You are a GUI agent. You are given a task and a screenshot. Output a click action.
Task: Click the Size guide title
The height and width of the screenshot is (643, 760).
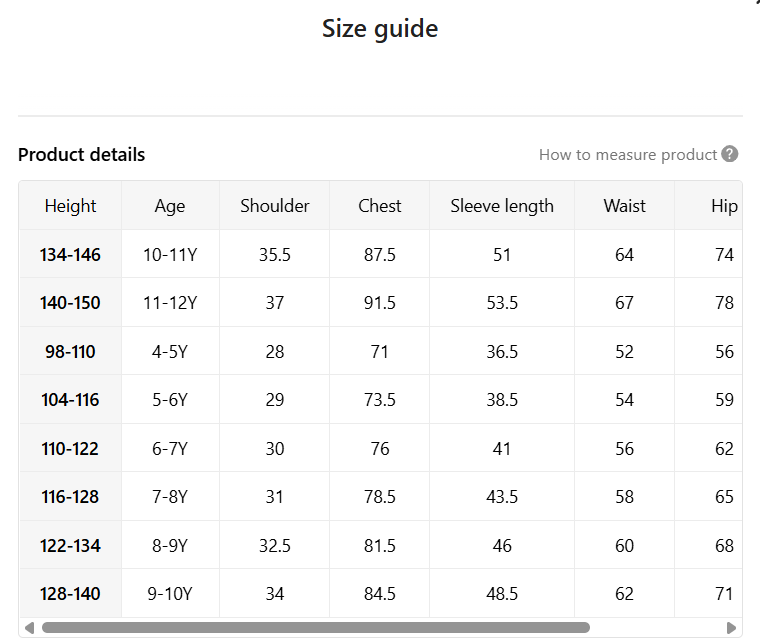(380, 29)
